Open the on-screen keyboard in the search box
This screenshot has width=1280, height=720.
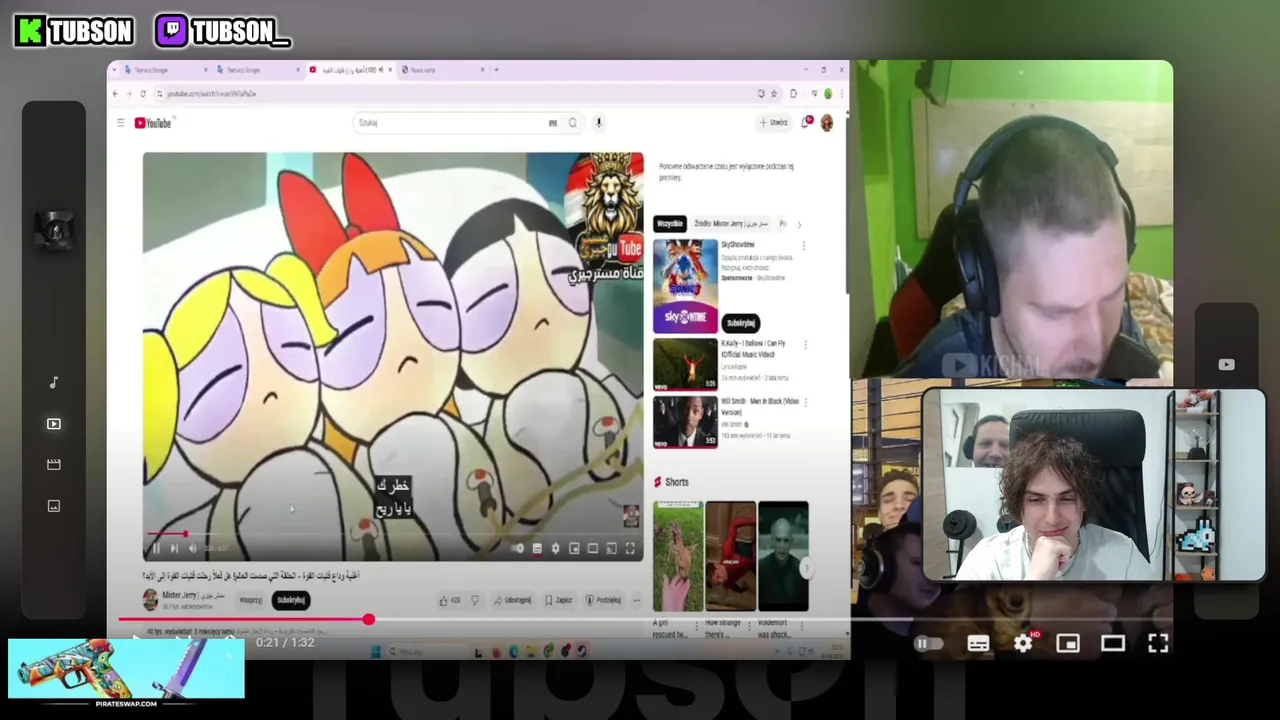click(x=552, y=123)
